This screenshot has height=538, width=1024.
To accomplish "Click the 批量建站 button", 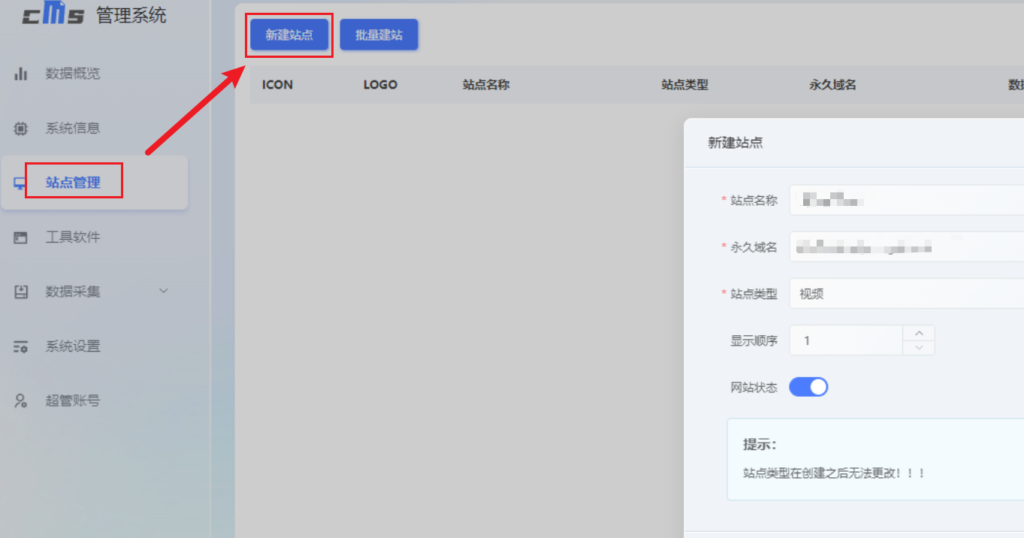I will pos(379,35).
